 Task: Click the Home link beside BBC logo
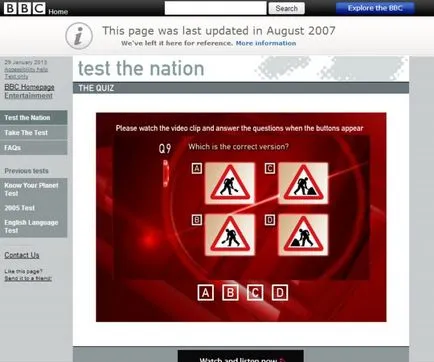coord(58,12)
